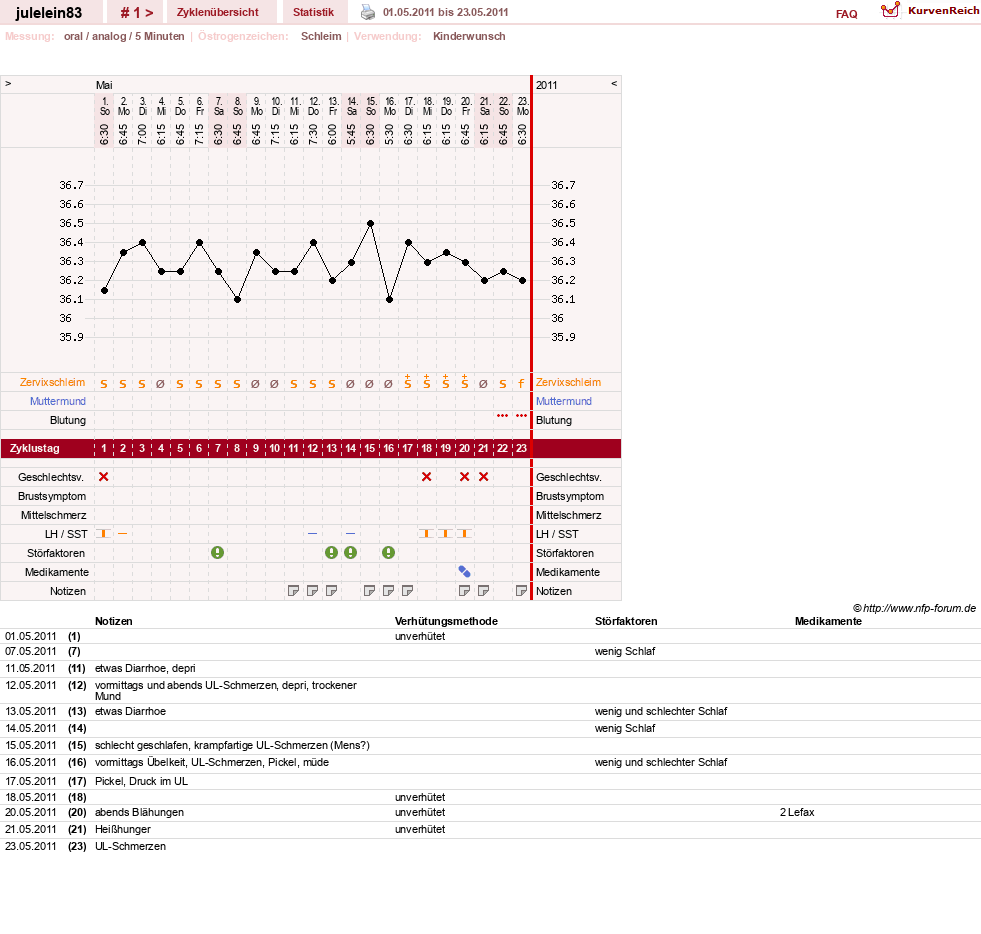Click Geschlechtsv. X mark on cycle day 21
The height and width of the screenshot is (934, 981).
483,477
